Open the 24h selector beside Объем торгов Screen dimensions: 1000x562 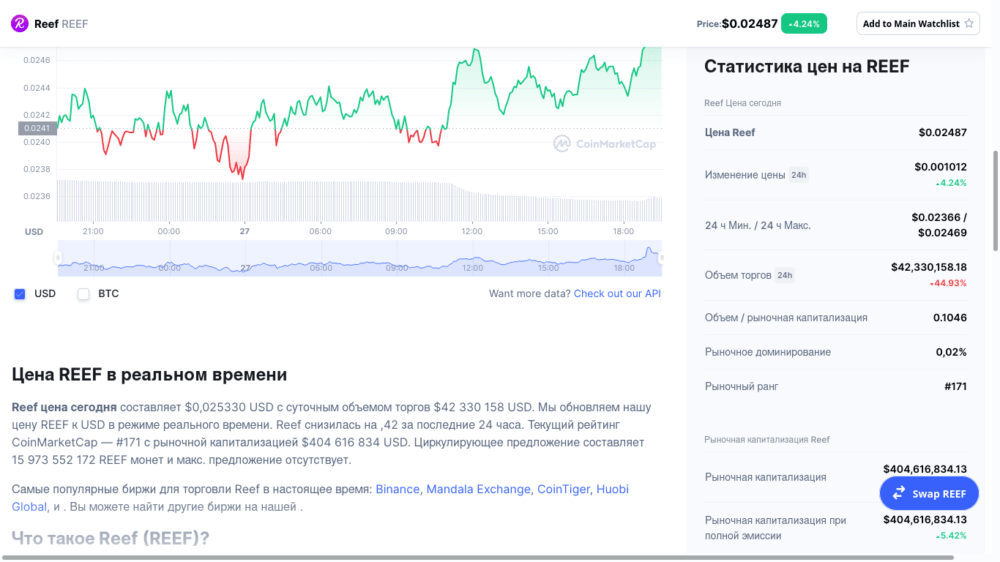(x=785, y=275)
